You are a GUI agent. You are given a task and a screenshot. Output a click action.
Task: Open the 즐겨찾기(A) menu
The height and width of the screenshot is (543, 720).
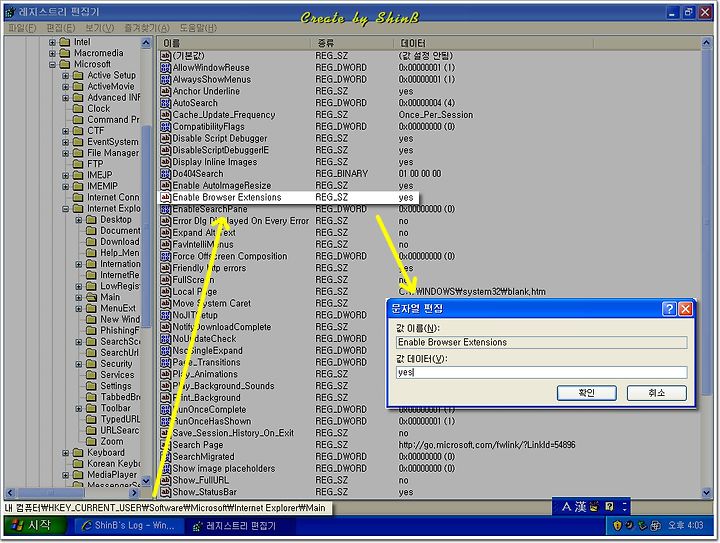click(x=147, y=28)
